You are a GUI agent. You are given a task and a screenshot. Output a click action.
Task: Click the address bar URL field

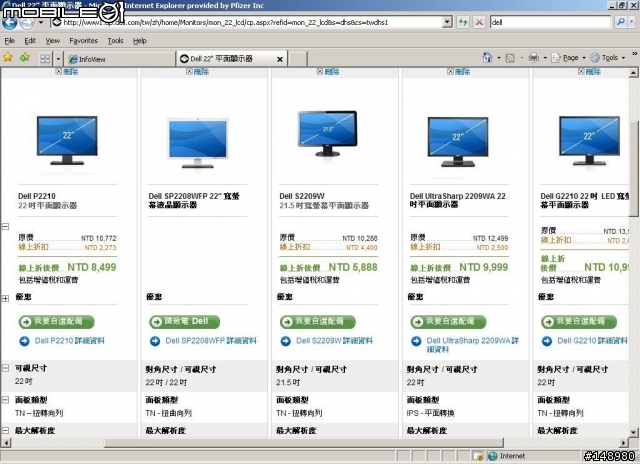coord(247,22)
